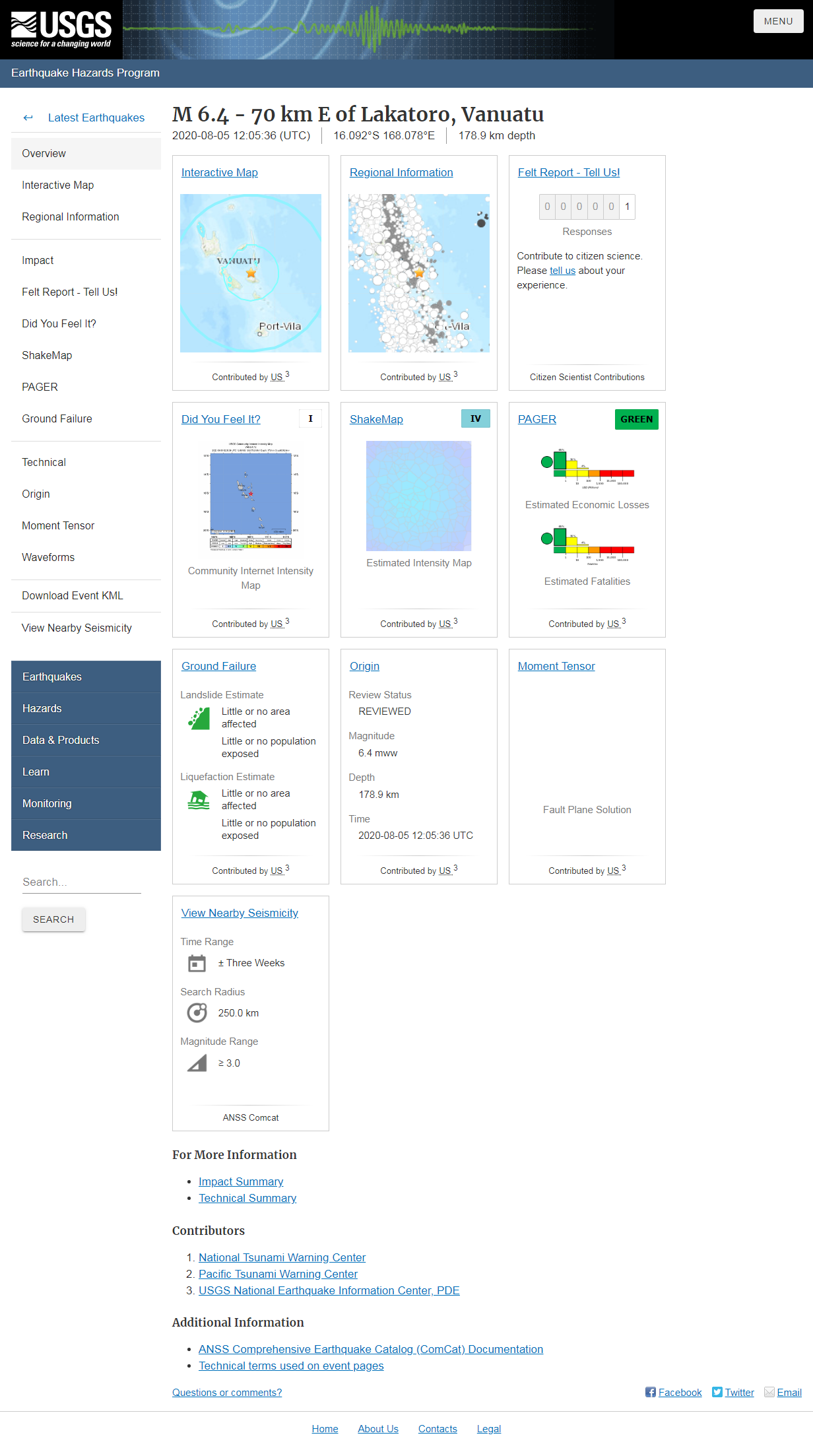Open the Interactive Map thumbnail of Vanuatu

[251, 273]
